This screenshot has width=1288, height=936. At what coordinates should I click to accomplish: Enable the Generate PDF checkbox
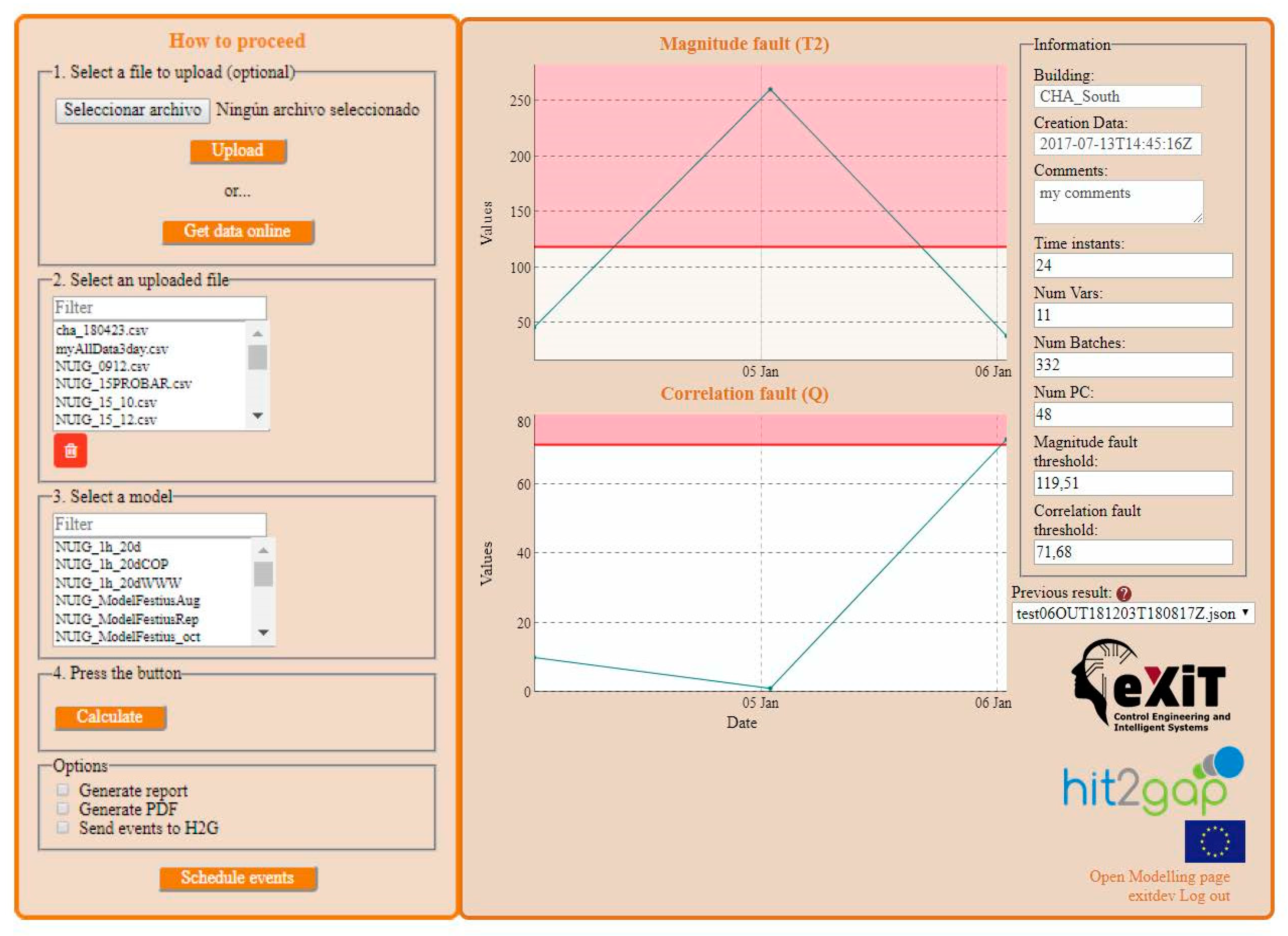pos(63,809)
